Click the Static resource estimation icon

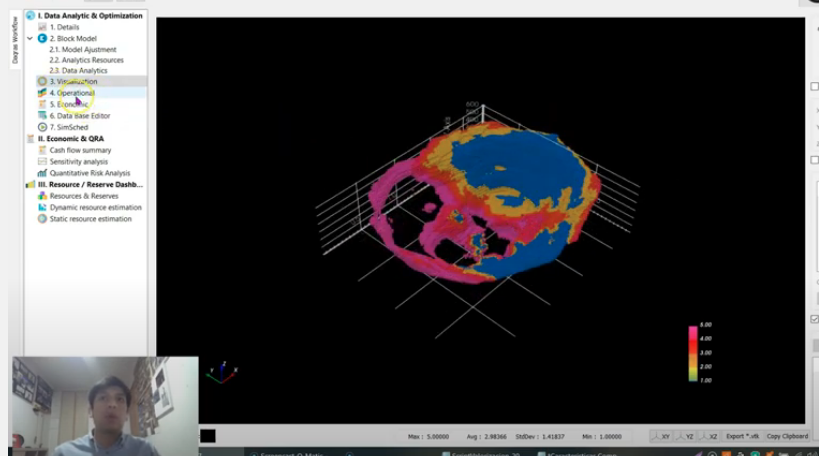[x=42, y=219]
